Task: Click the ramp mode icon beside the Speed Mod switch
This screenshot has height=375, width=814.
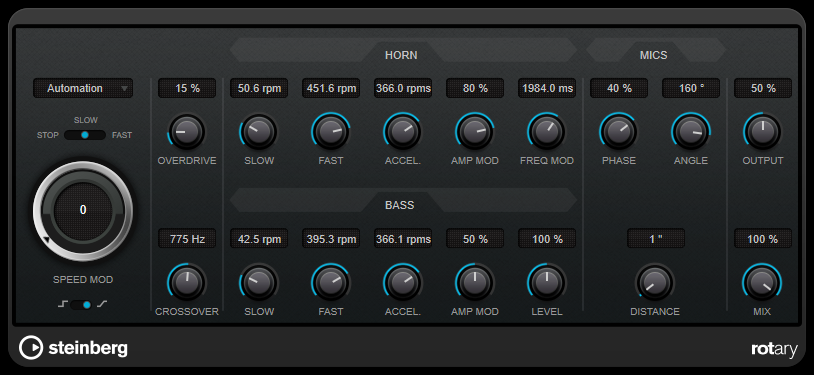Action: [x=102, y=305]
